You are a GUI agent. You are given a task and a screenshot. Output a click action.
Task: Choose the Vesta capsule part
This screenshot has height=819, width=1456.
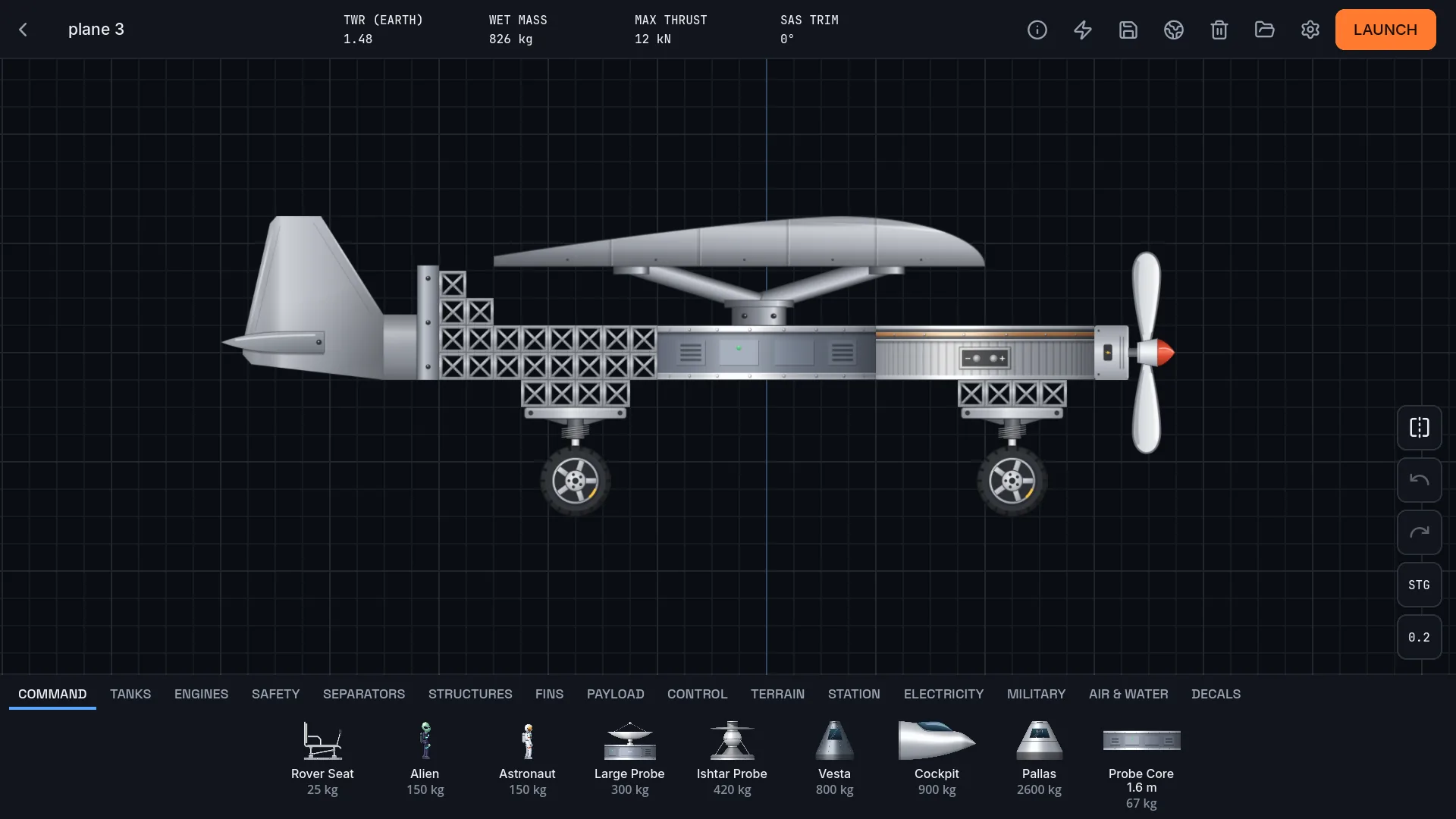(834, 758)
